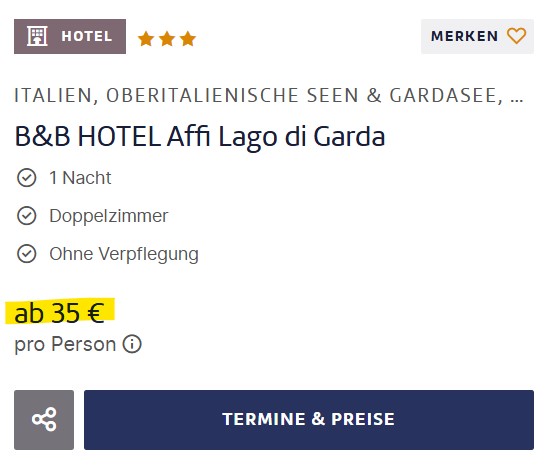This screenshot has width=552, height=471.
Task: Click the second rating star
Action: 167,39
